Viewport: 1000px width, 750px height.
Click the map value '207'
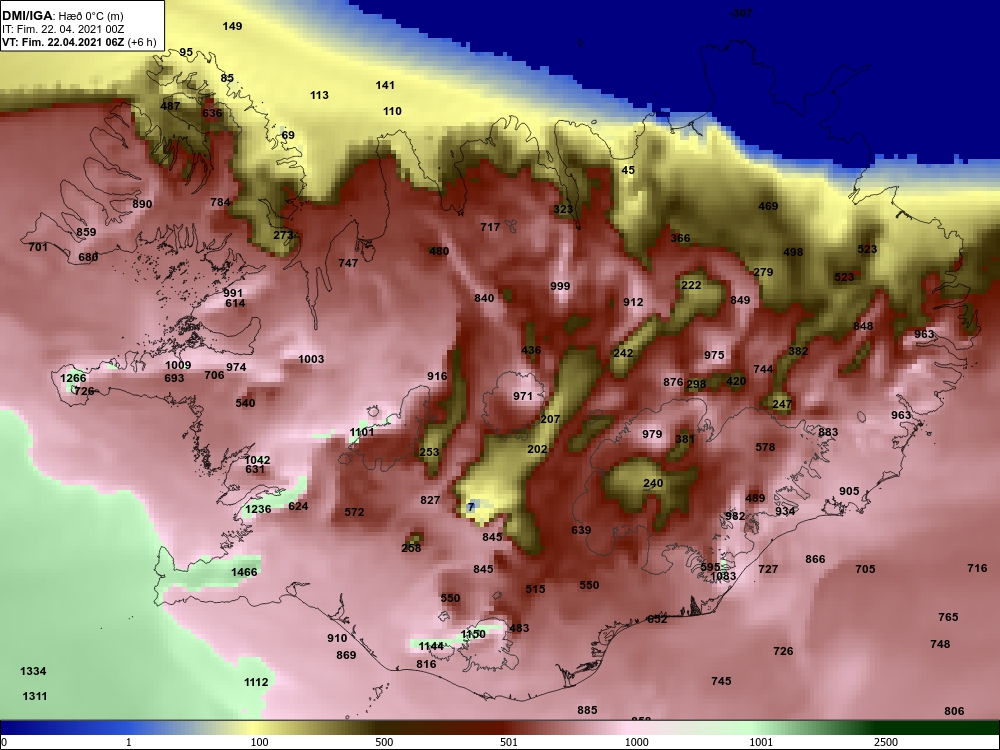pos(550,420)
